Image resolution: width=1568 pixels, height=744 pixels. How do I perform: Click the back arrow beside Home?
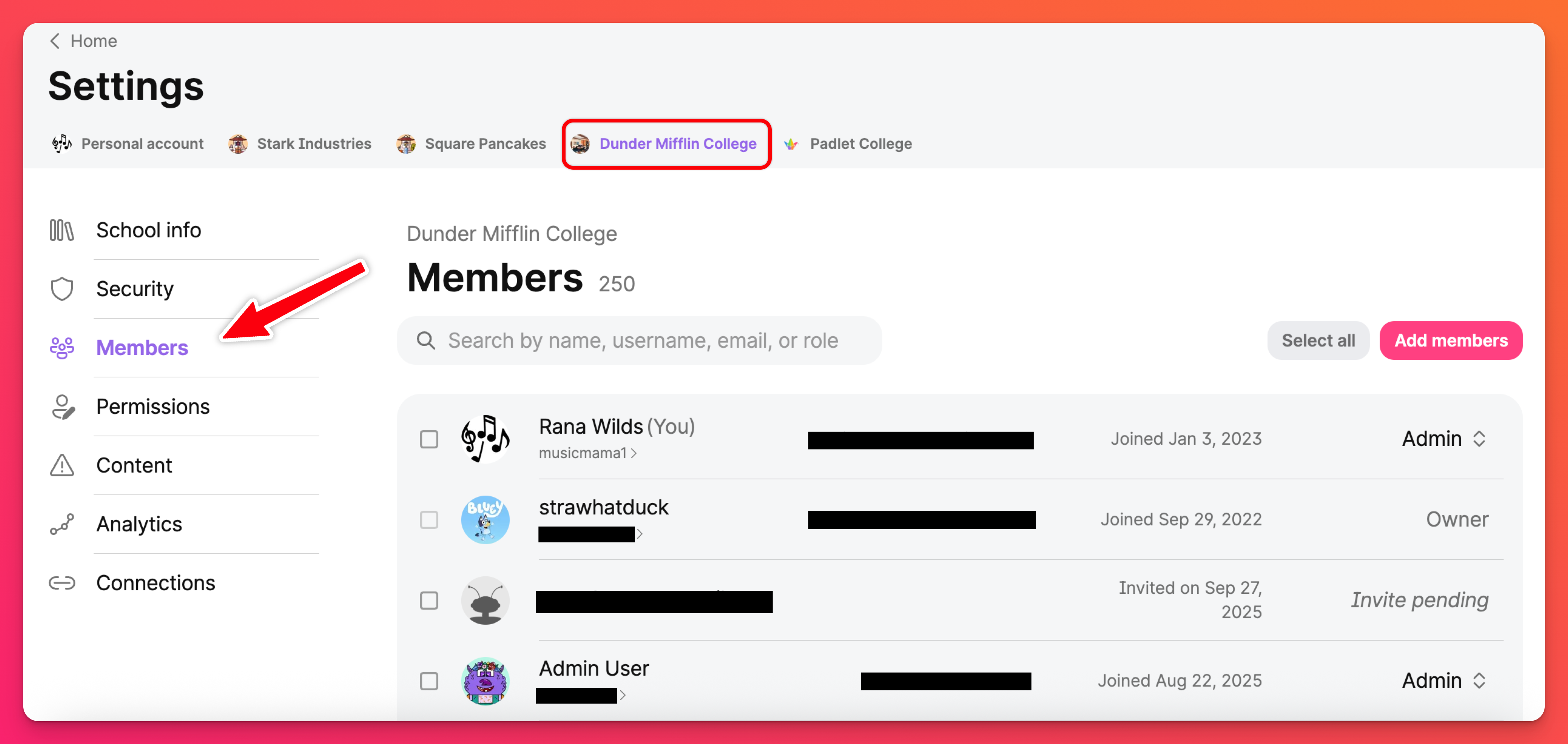click(x=55, y=41)
